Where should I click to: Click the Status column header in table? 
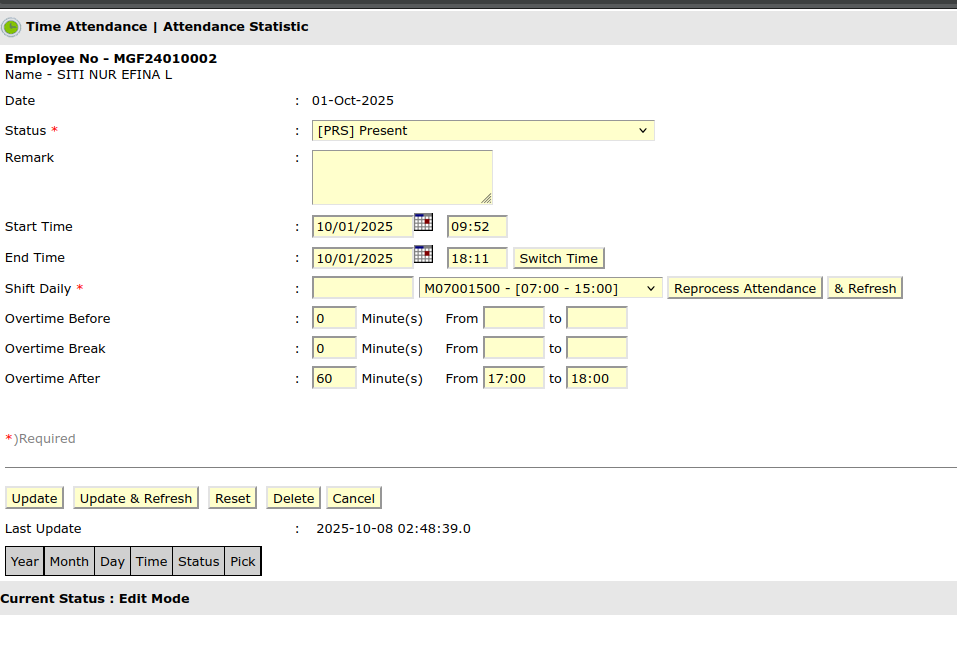[198, 561]
